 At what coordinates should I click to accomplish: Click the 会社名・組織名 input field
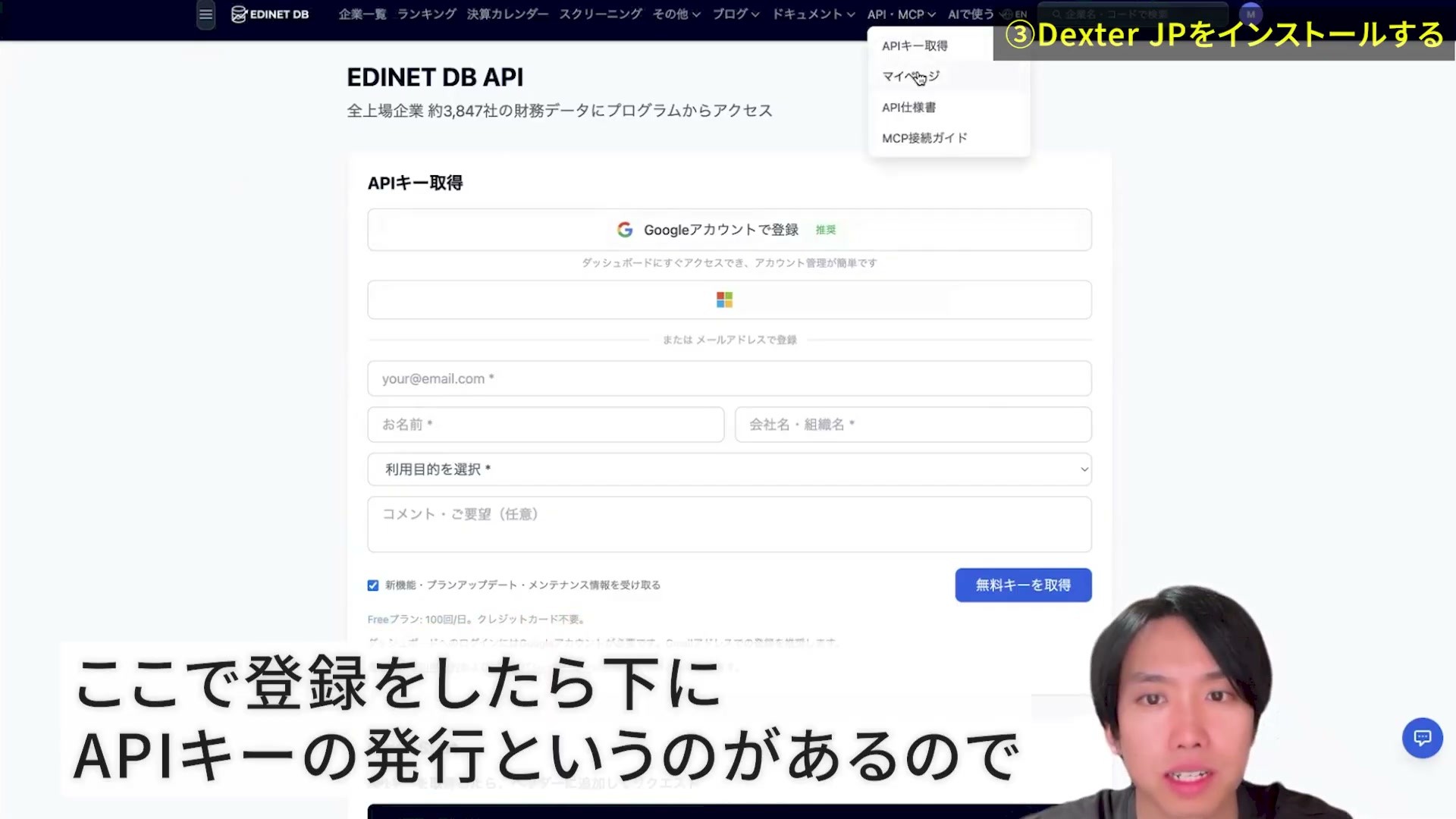(913, 425)
